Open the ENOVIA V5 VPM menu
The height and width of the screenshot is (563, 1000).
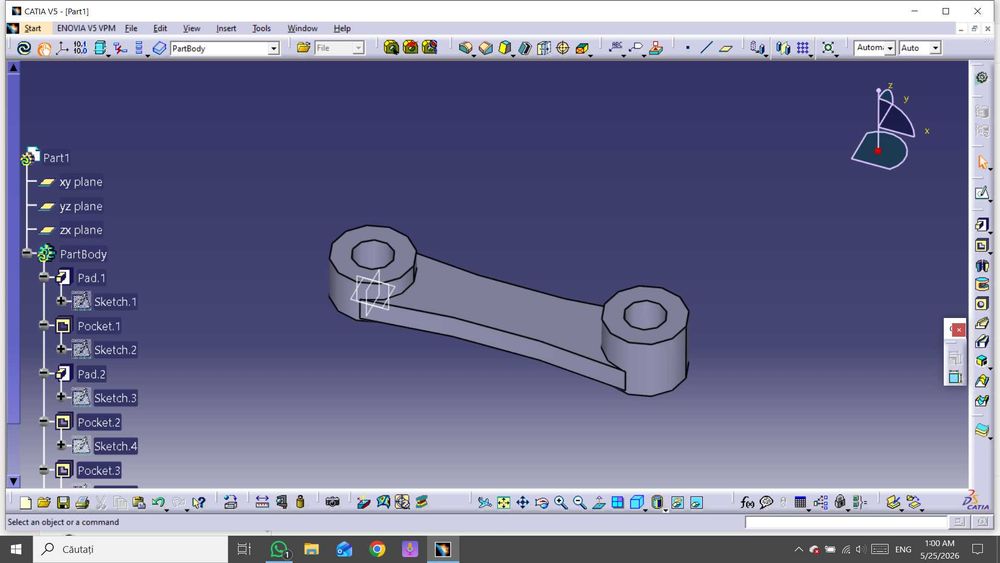click(x=86, y=29)
